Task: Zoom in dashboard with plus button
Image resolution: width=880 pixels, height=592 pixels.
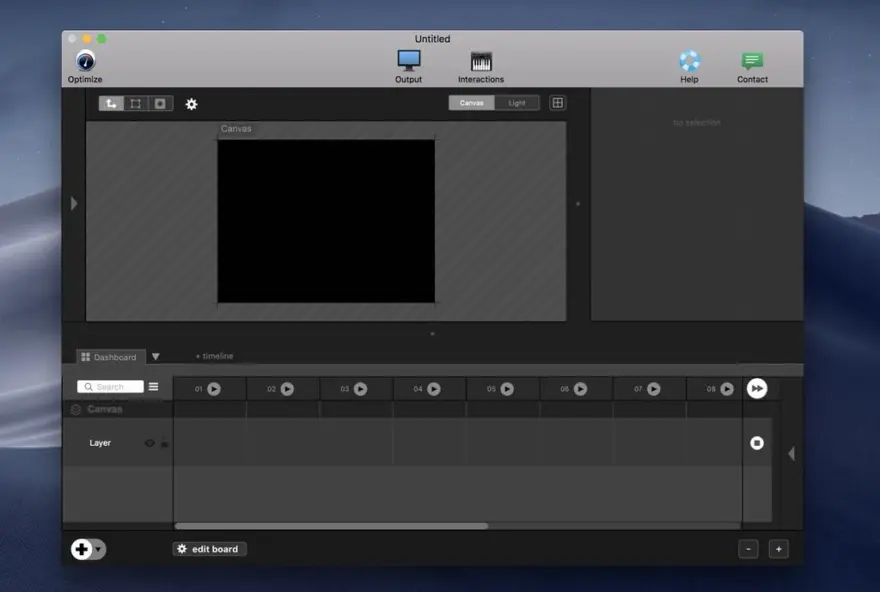Action: click(x=778, y=549)
